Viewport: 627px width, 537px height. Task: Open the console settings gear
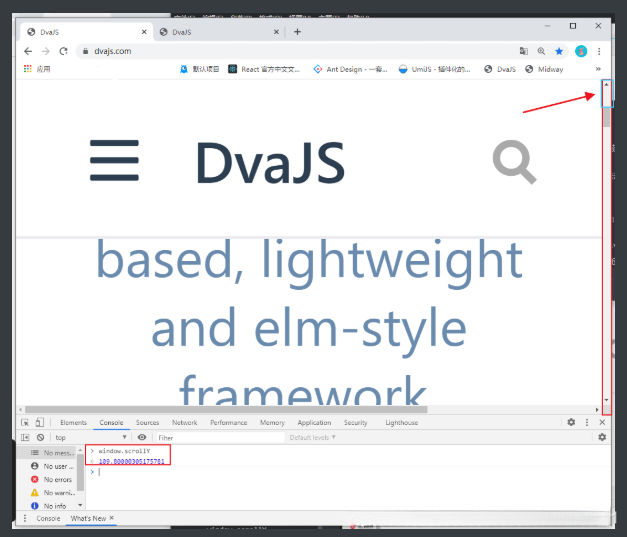[x=602, y=437]
